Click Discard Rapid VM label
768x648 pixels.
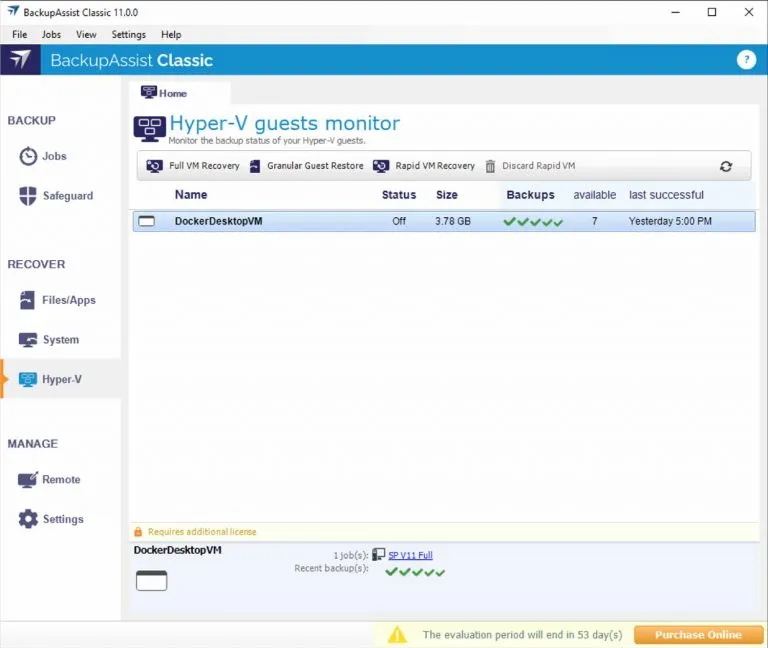[x=539, y=166]
